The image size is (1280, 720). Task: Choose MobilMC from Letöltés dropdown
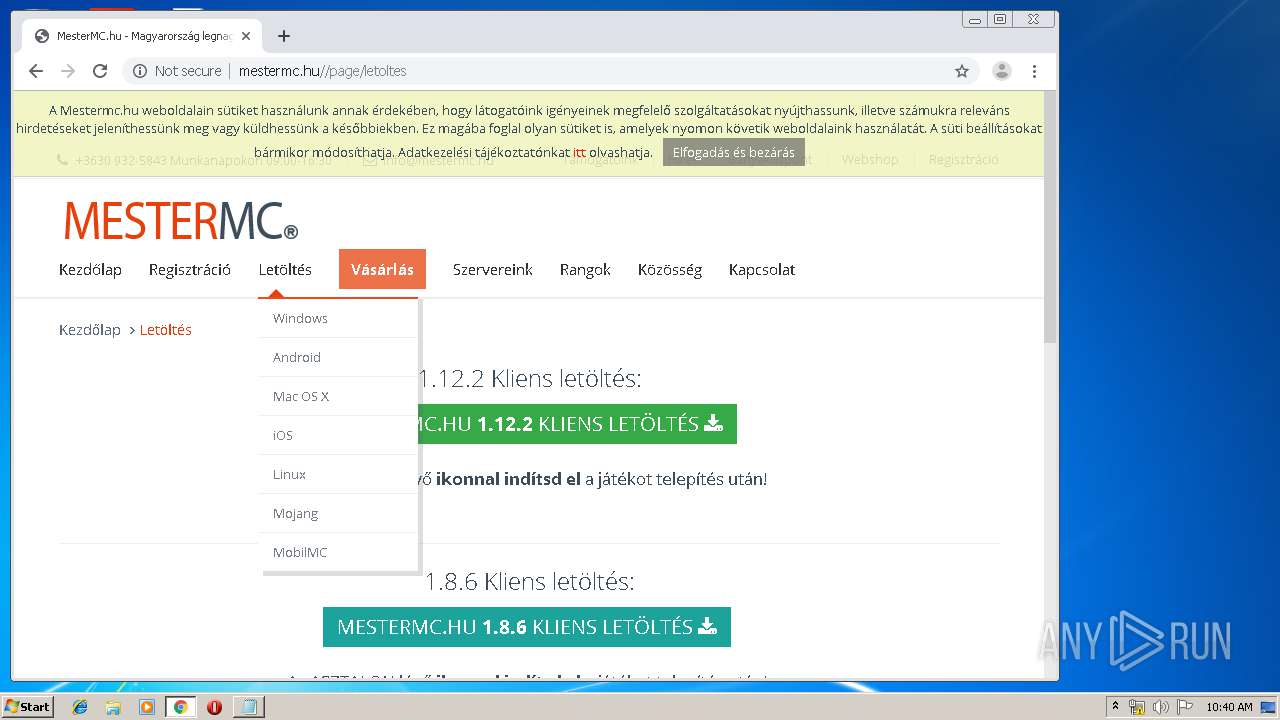340,552
